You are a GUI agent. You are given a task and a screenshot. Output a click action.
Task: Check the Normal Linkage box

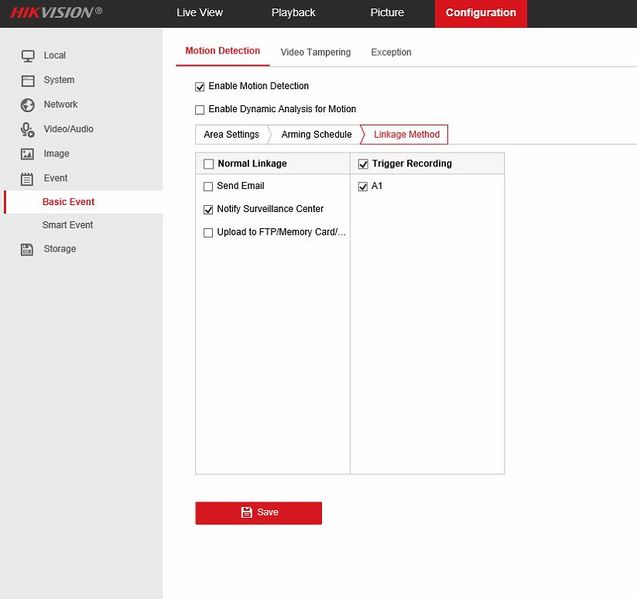[x=208, y=164]
